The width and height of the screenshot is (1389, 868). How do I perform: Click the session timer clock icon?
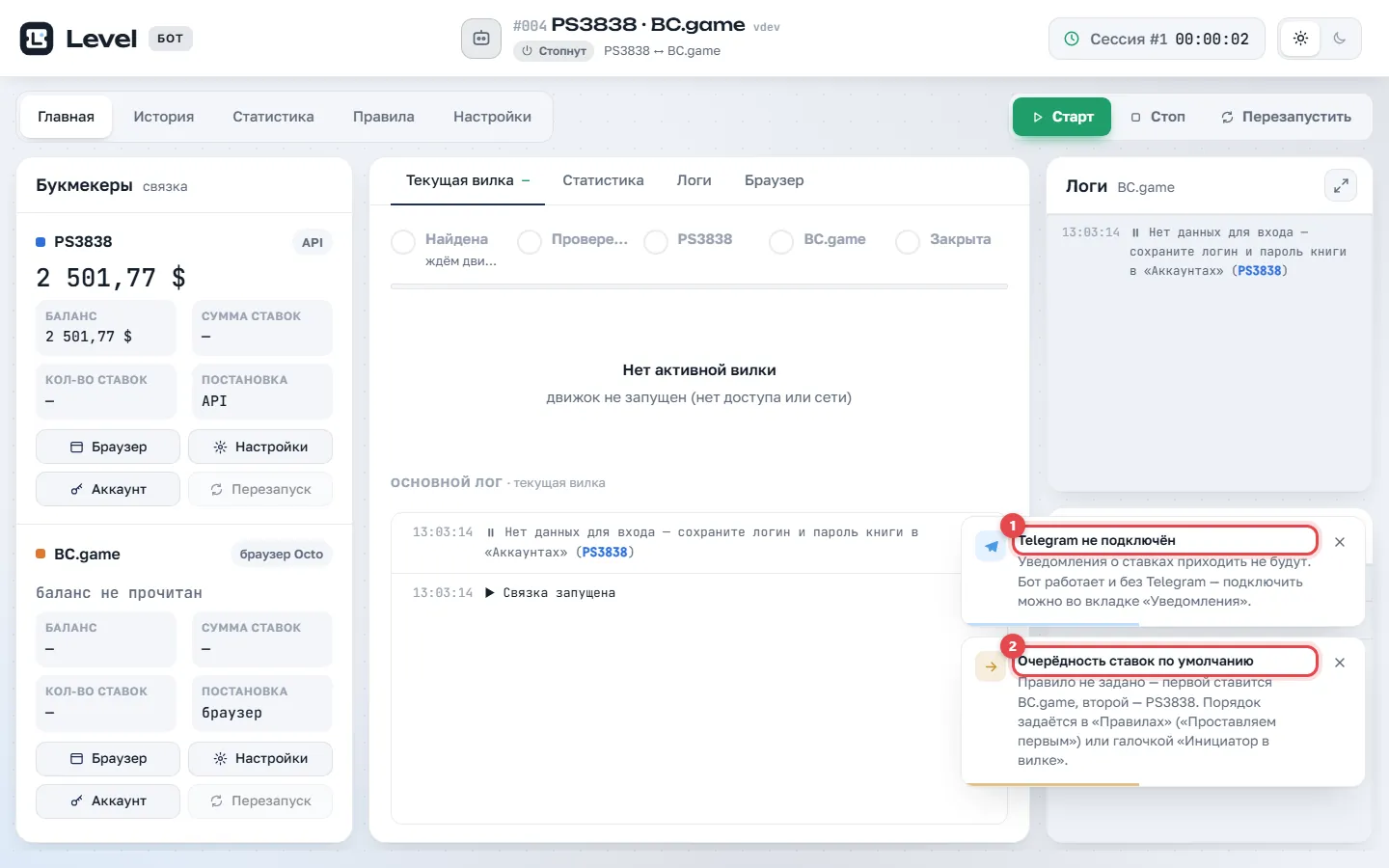click(x=1071, y=40)
